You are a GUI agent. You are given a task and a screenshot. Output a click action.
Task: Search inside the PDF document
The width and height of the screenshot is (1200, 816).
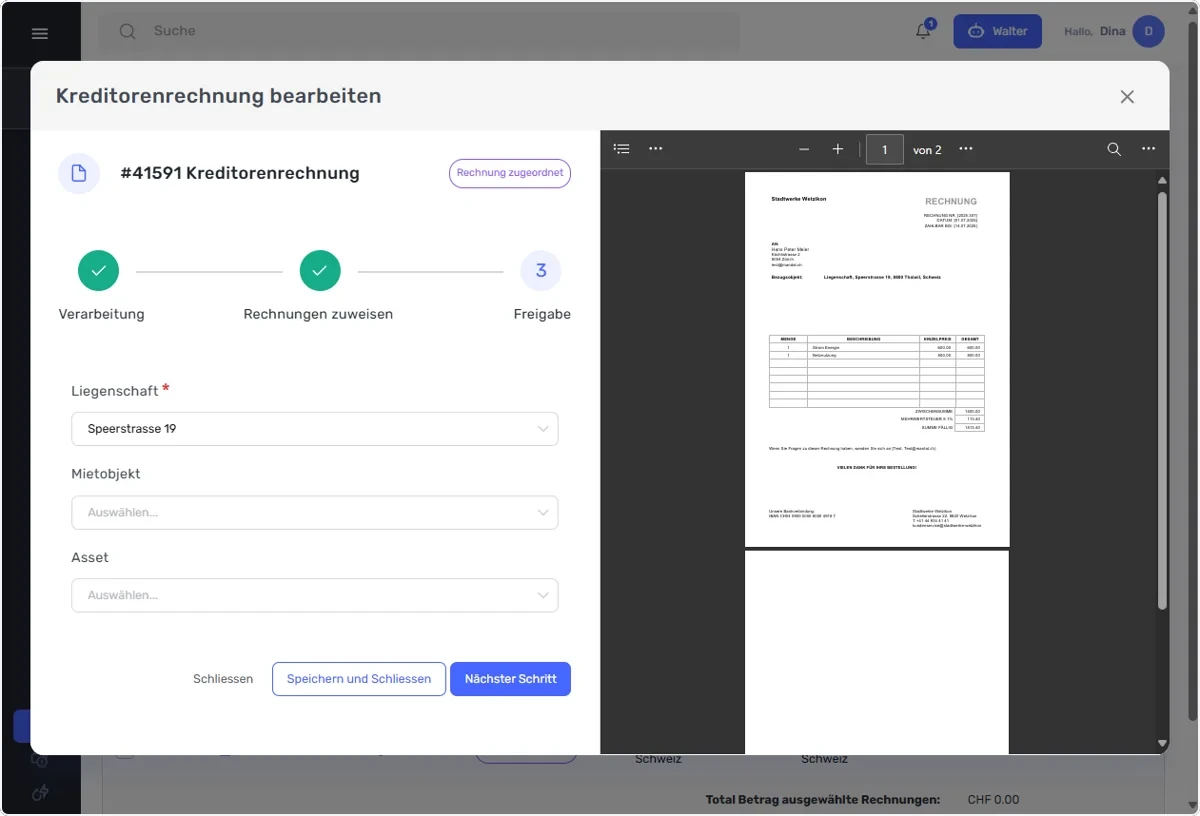coord(1114,149)
